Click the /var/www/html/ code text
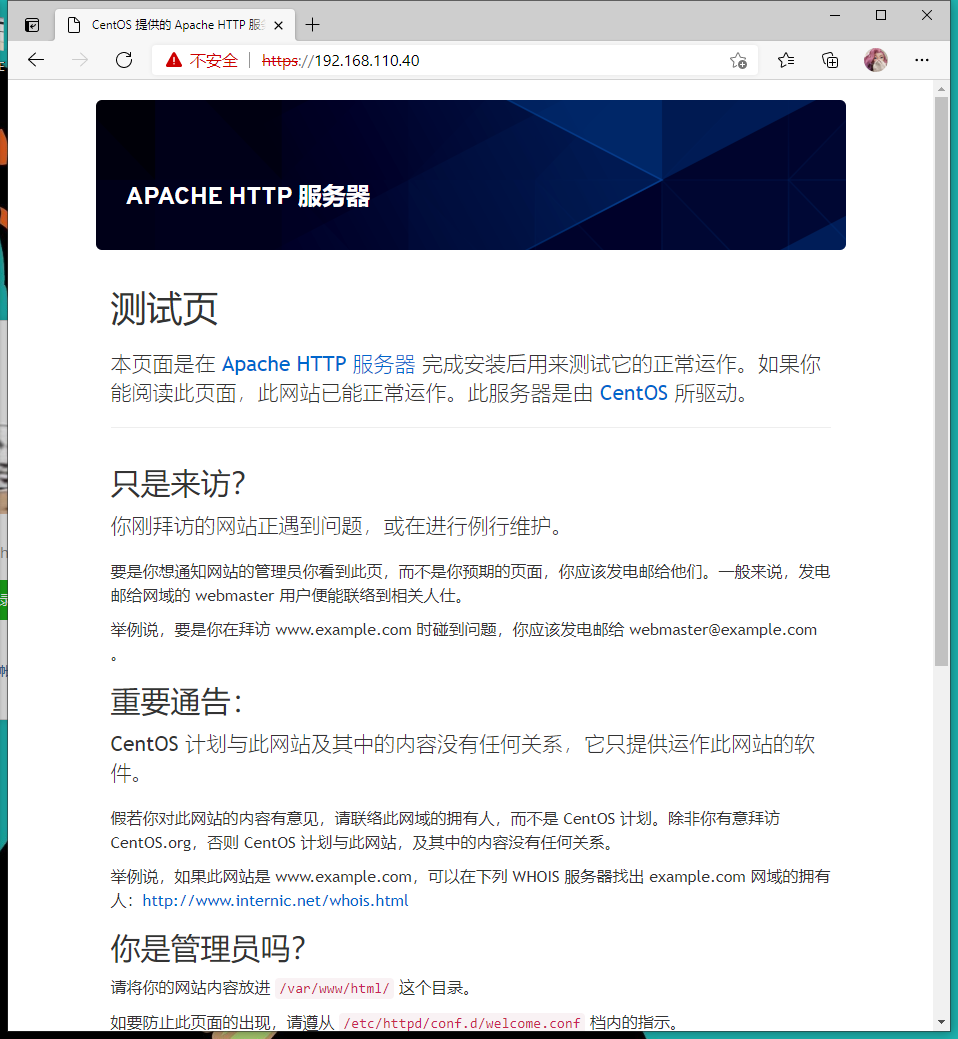958x1039 pixels. click(334, 988)
